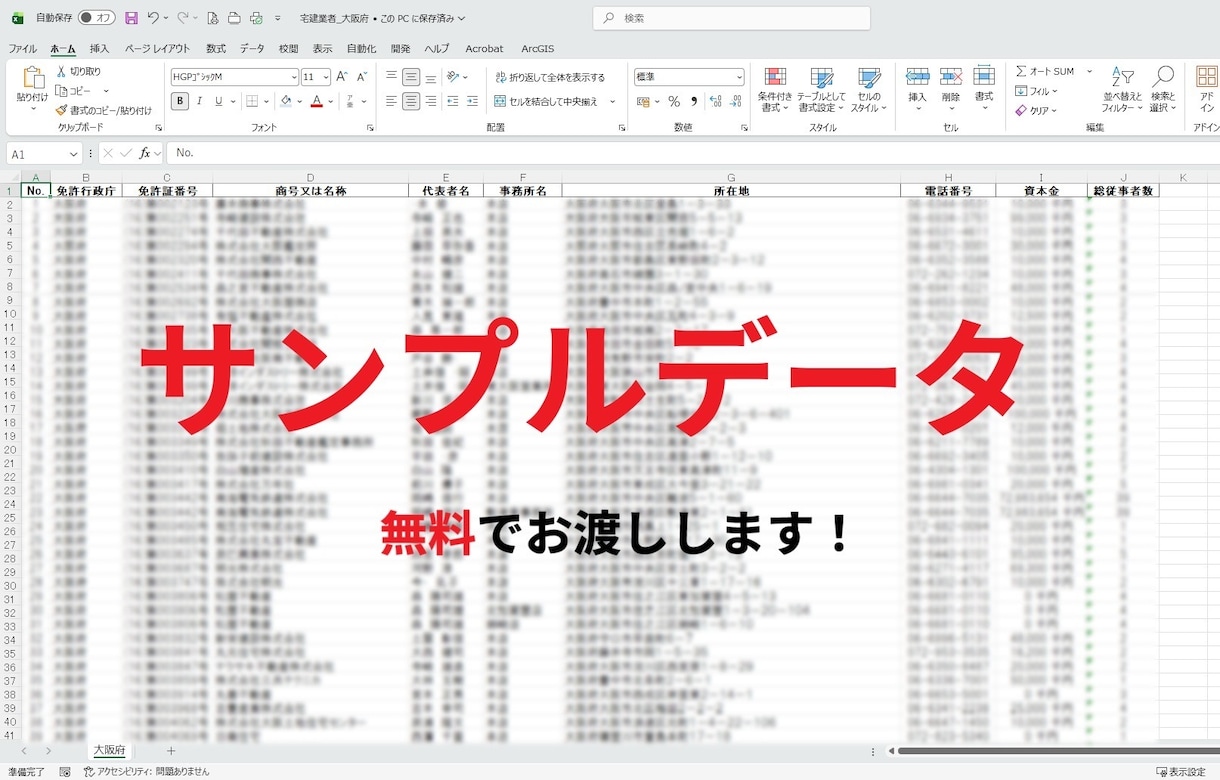
Task: Click the fill color paint bucket
Action: tap(285, 101)
